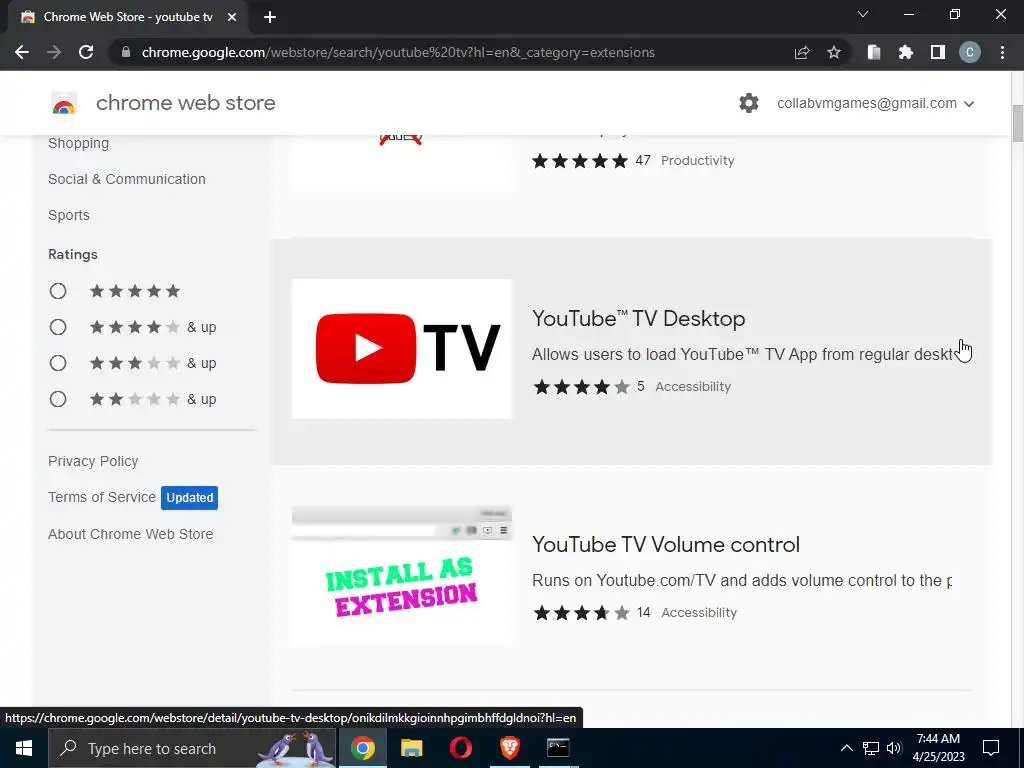
Task: Click the Chrome Web Store logo
Action: coord(64,103)
